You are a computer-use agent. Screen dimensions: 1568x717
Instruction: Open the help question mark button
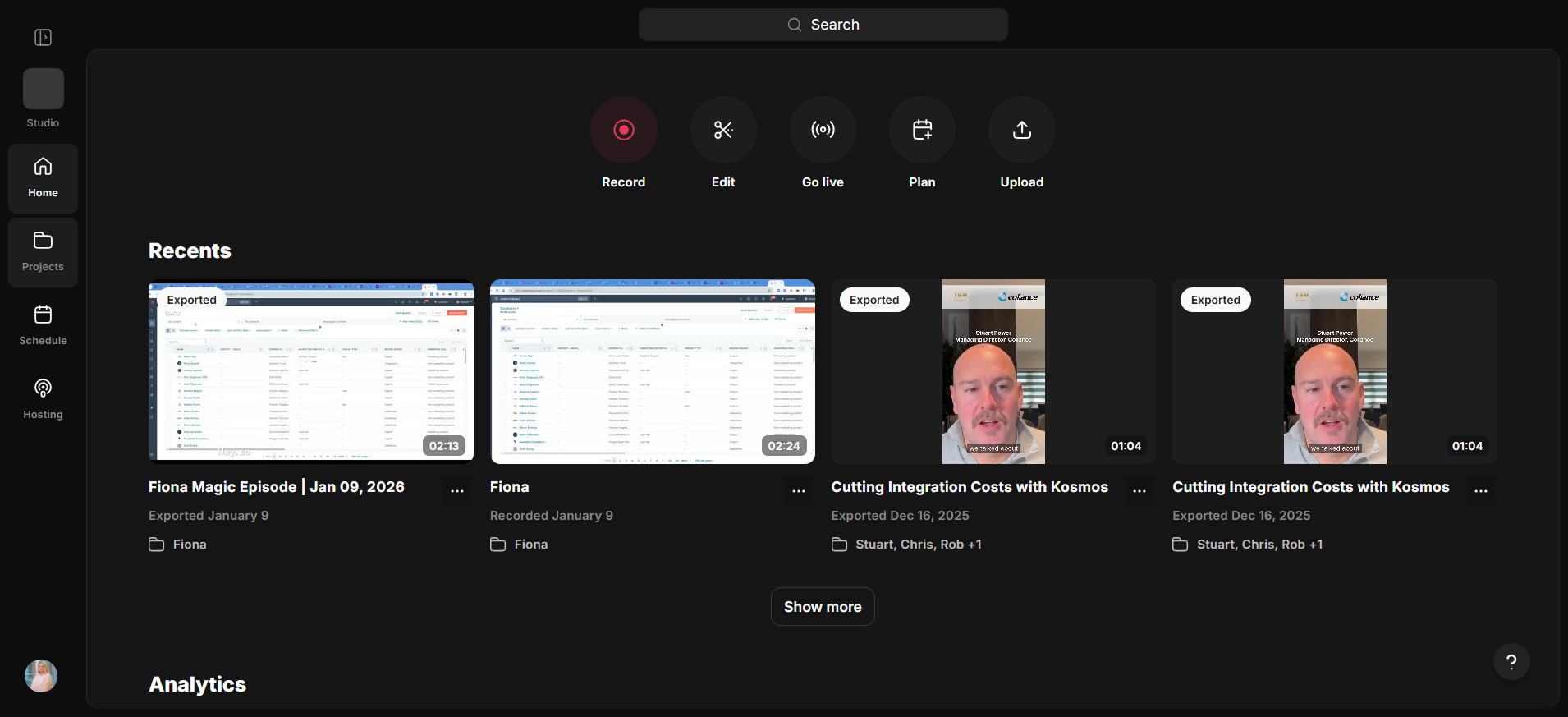pyautogui.click(x=1511, y=662)
